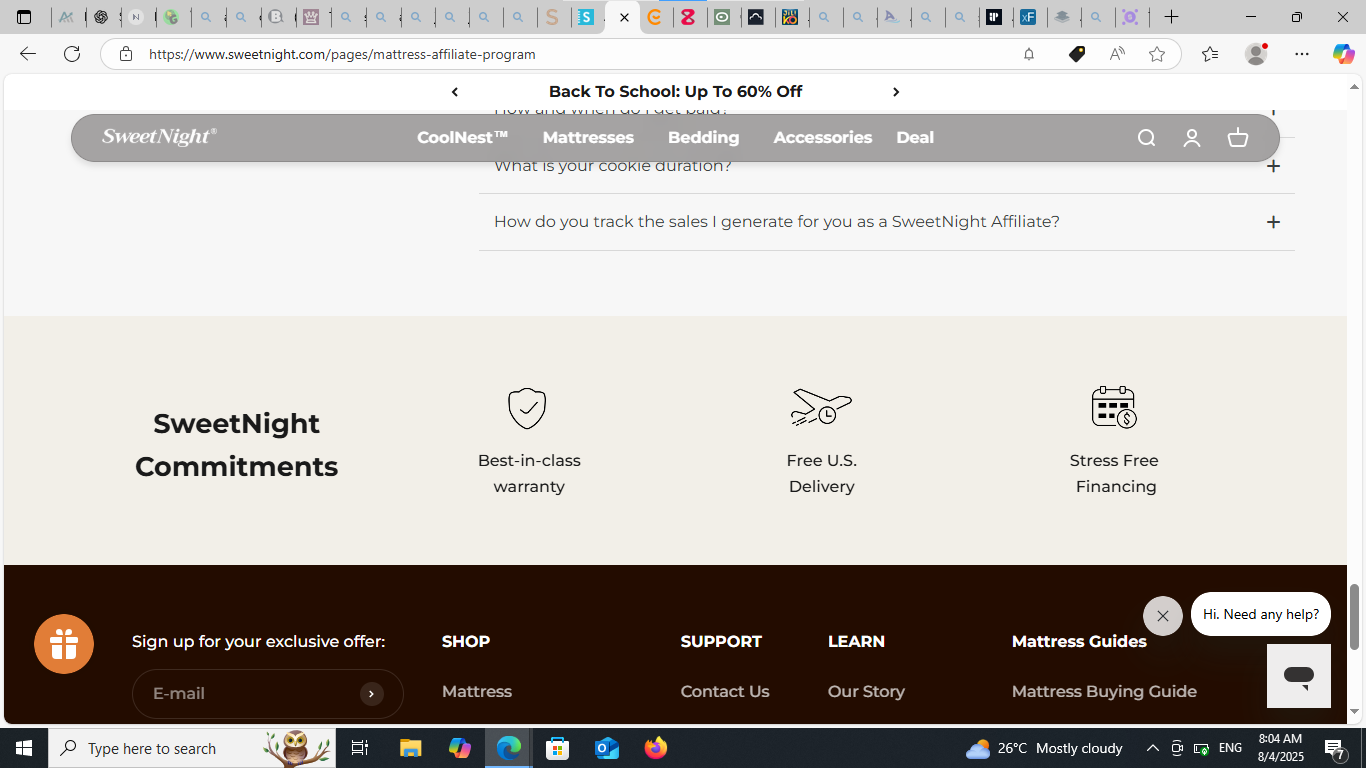Open the Mattresses menu
Image resolution: width=1366 pixels, height=768 pixels.
[588, 138]
